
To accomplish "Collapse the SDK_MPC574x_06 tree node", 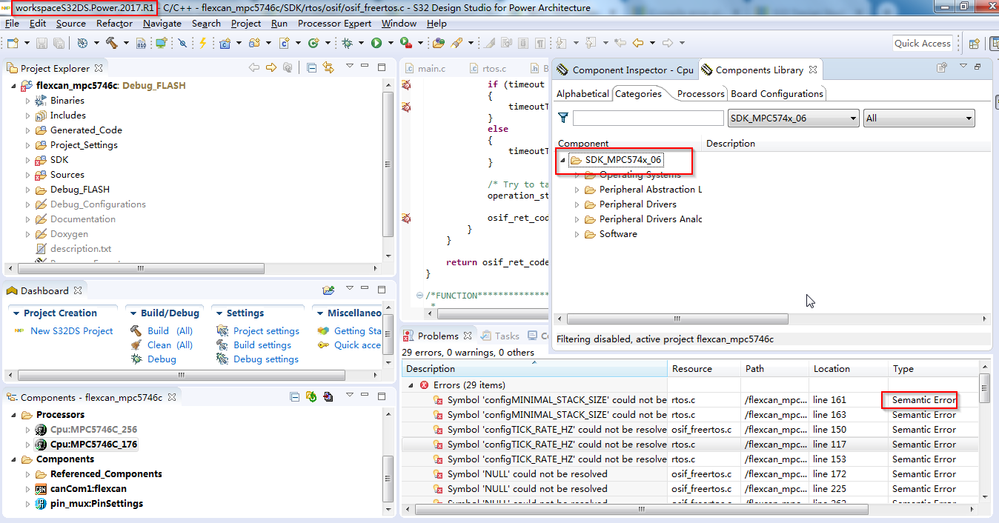I will [x=563, y=160].
